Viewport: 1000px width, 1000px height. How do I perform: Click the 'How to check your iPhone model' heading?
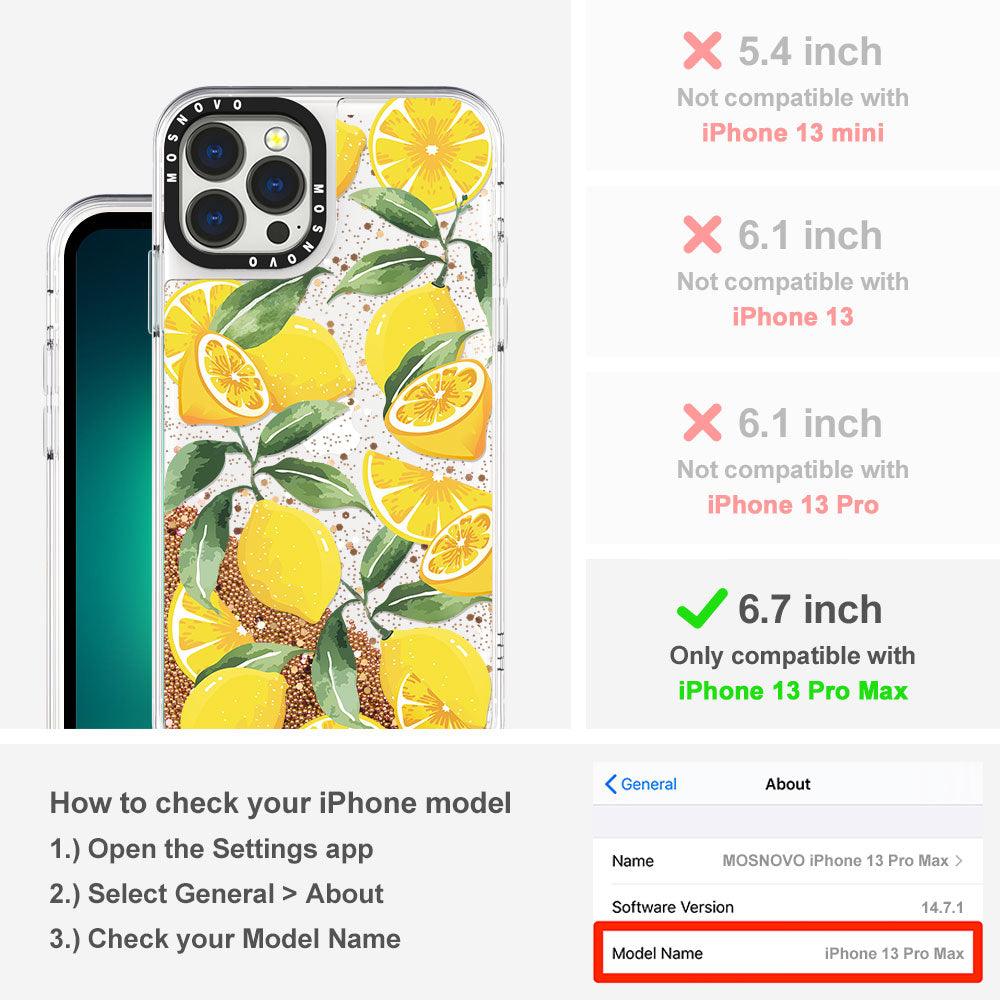click(281, 802)
